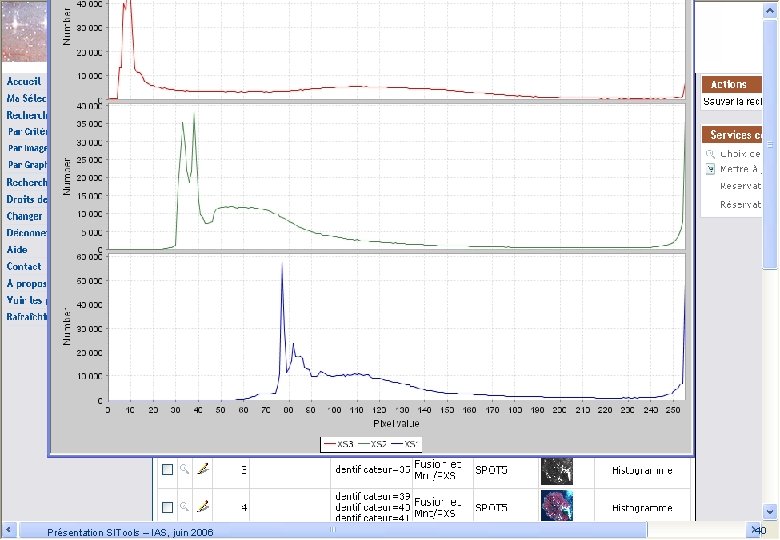Choose the Par Image search option
This screenshot has width=780, height=540.
coord(27,148)
